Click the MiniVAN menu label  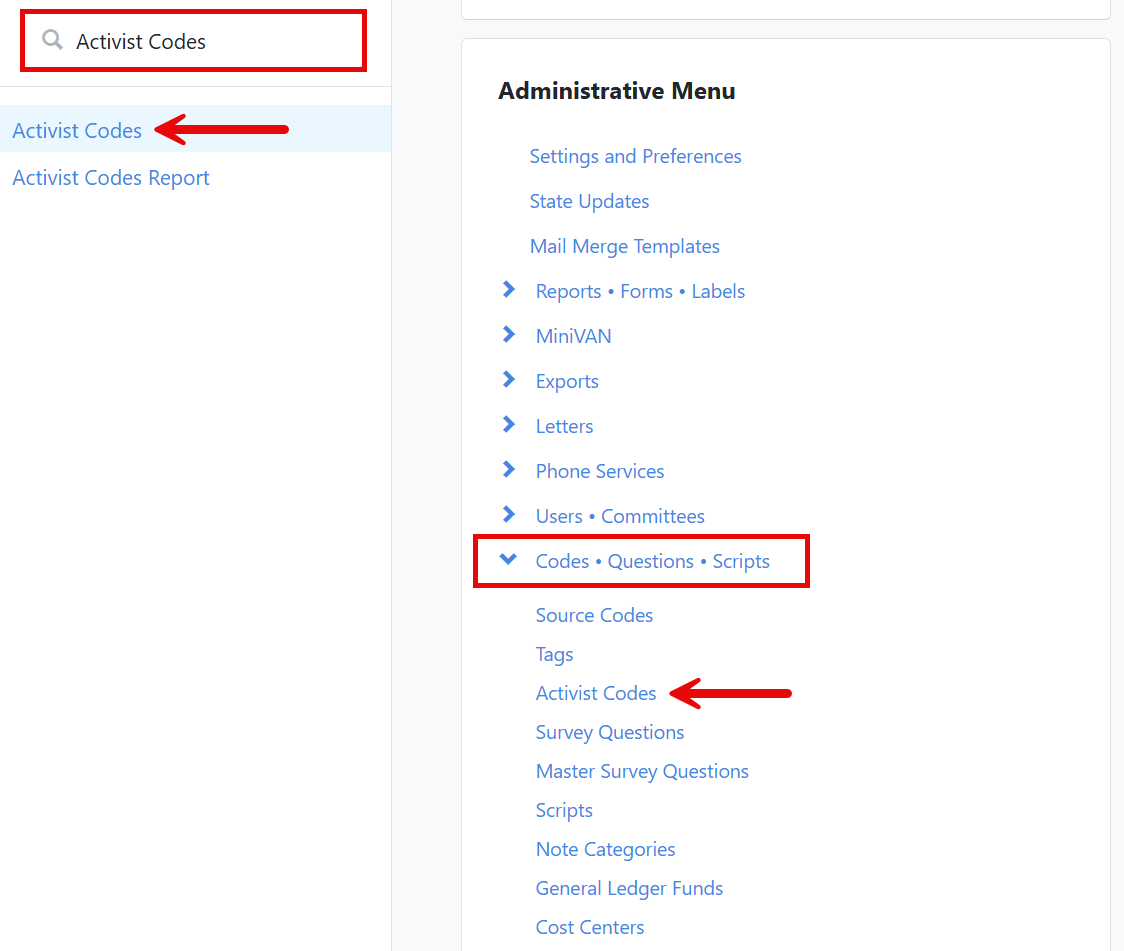(573, 337)
